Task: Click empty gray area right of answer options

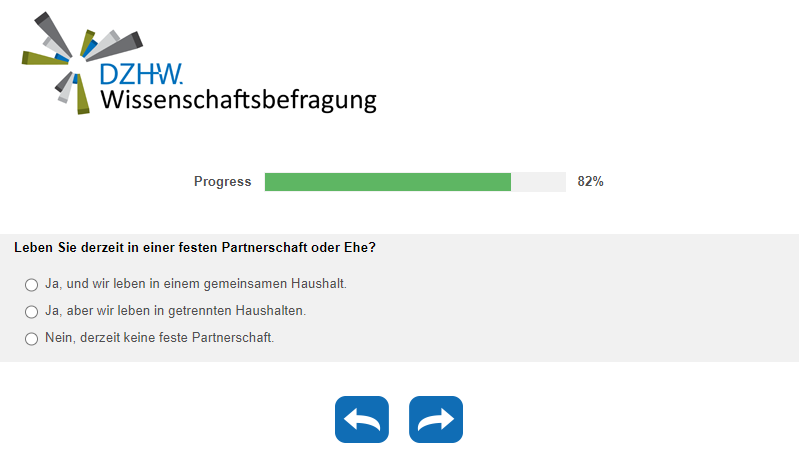Action: (x=600, y=312)
